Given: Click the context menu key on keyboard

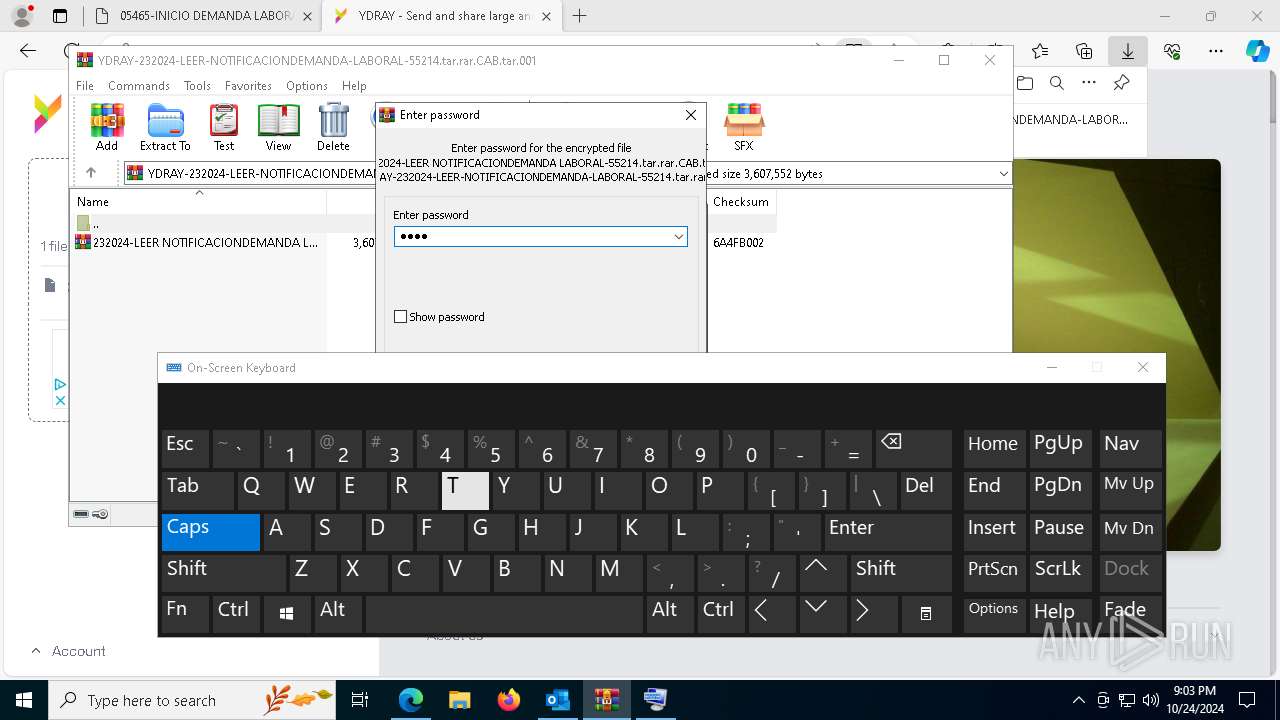Looking at the screenshot, I should 927,614.
